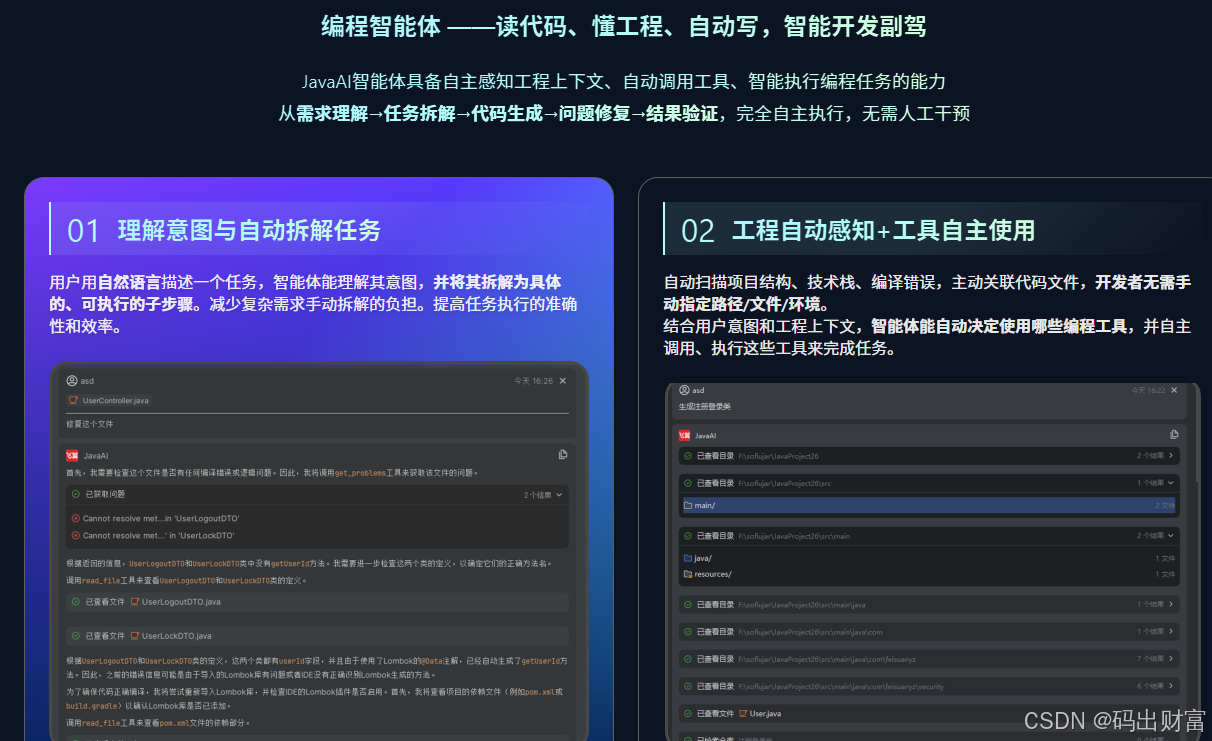Copy the JavaAI reply in the right panel
Screen dimensions: 1212x741
pos(1174,435)
